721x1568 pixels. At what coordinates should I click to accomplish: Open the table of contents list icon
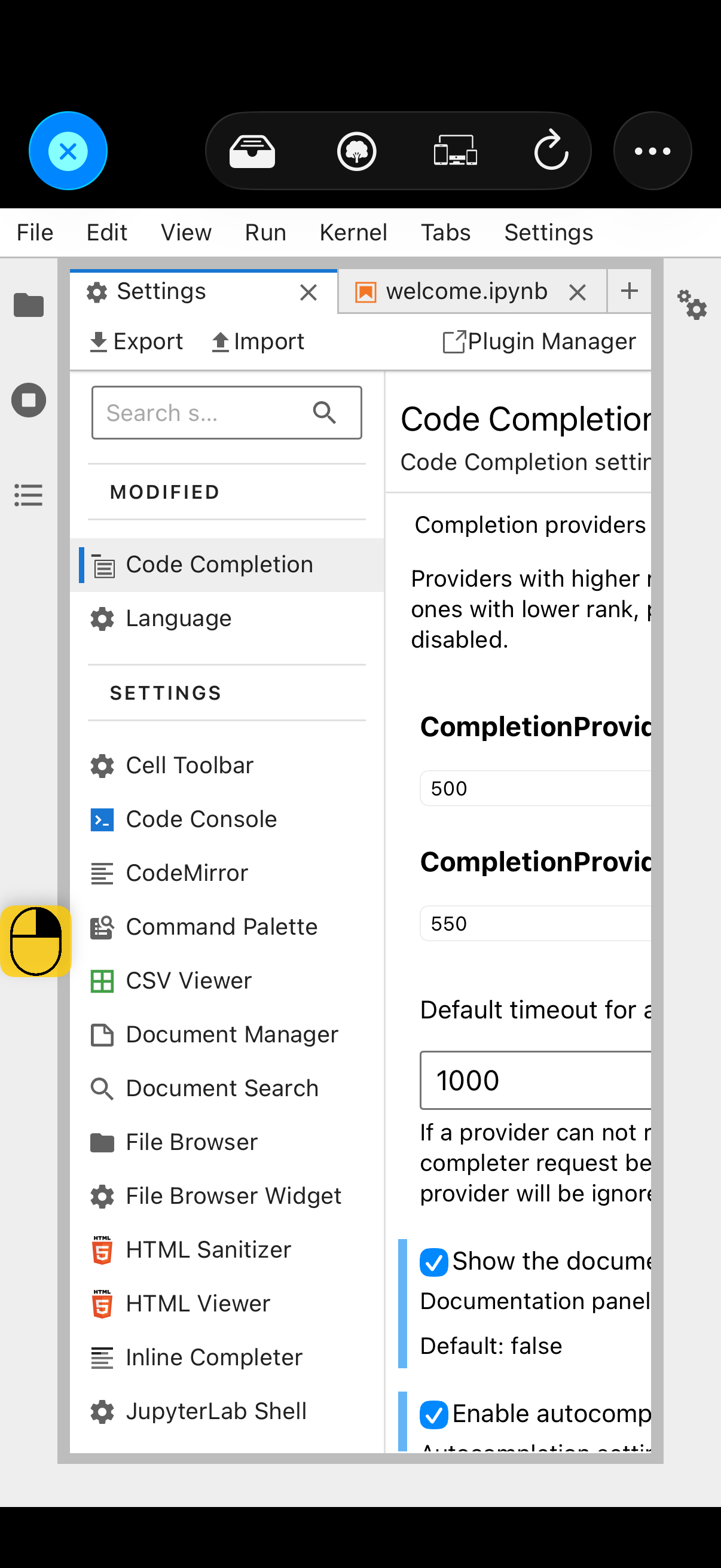point(29,495)
